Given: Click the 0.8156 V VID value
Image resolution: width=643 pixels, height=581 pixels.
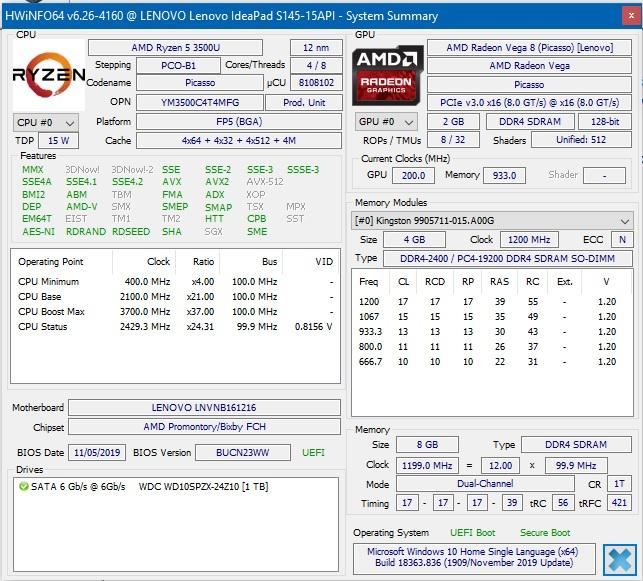Looking at the screenshot, I should [313, 327].
